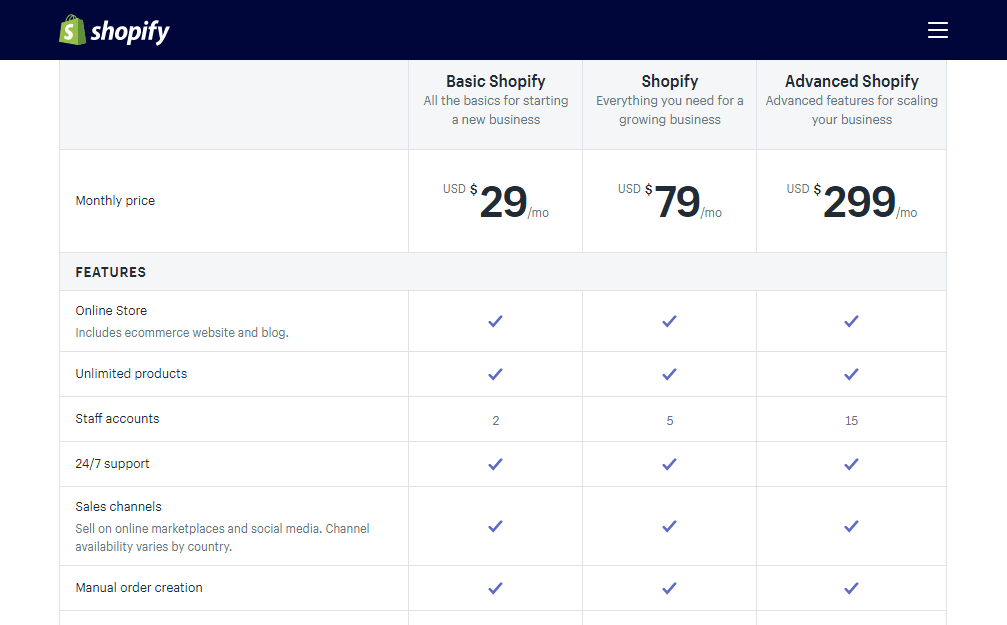The height and width of the screenshot is (625, 1007).
Task: Click the Online Store checkmark under Basic Shopify
Action: pyautogui.click(x=495, y=321)
